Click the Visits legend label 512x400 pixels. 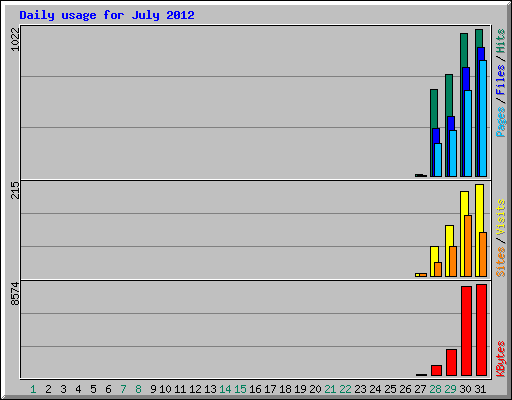coord(501,218)
